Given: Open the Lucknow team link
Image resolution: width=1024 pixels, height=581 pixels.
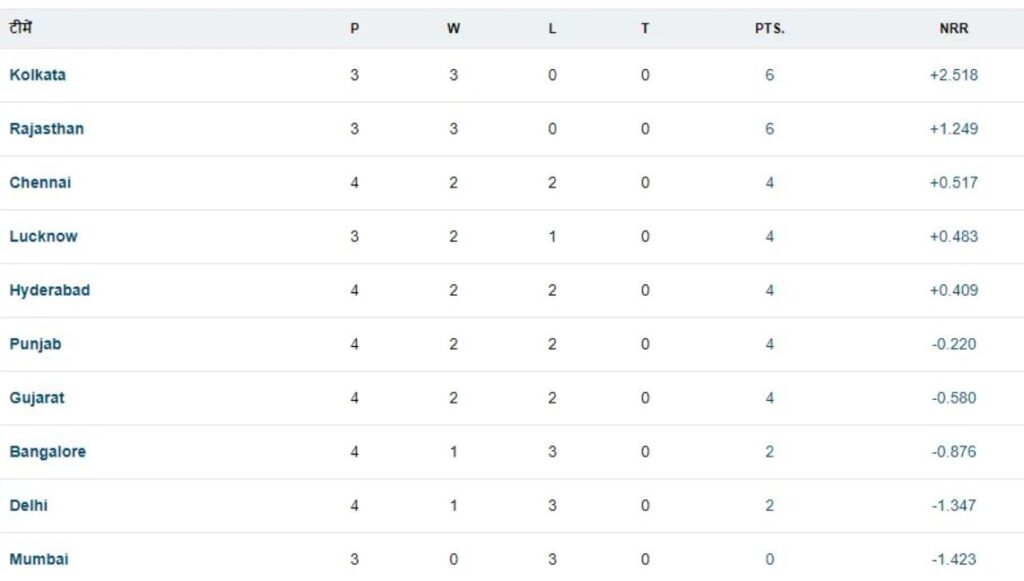Looking at the screenshot, I should point(43,236).
